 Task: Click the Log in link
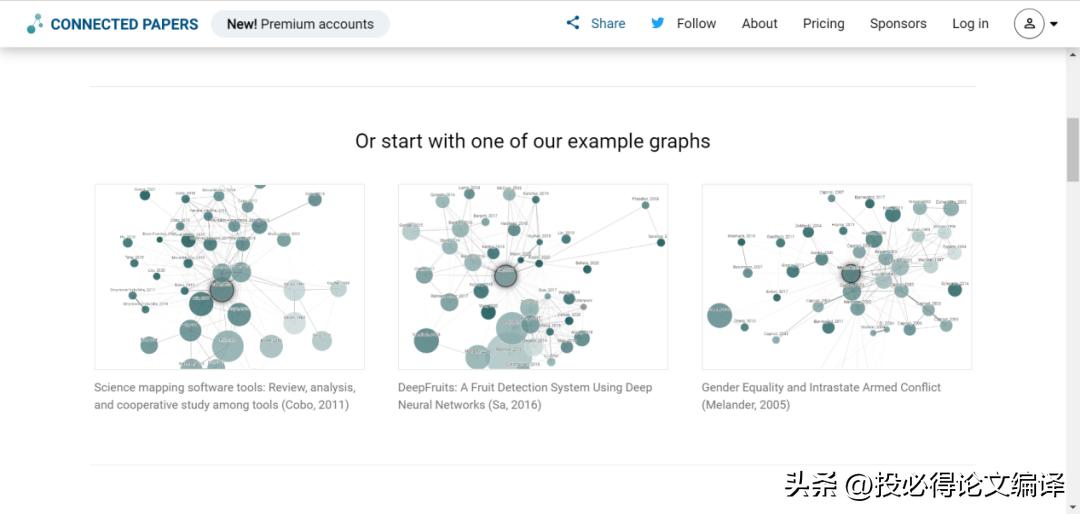[970, 24]
